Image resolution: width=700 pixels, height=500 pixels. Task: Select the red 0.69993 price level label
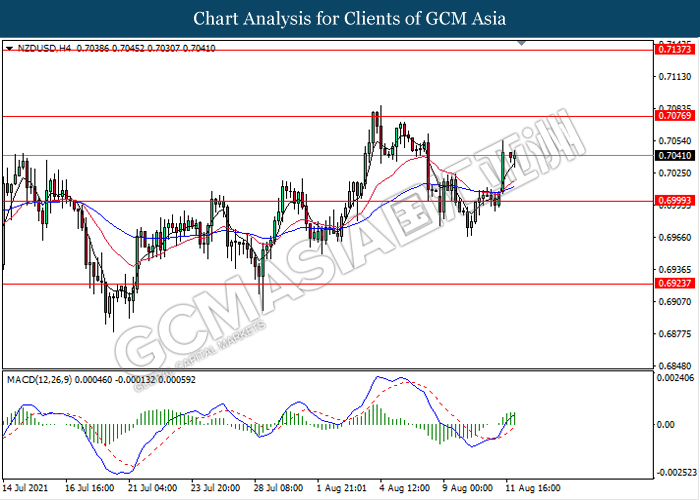(675, 201)
